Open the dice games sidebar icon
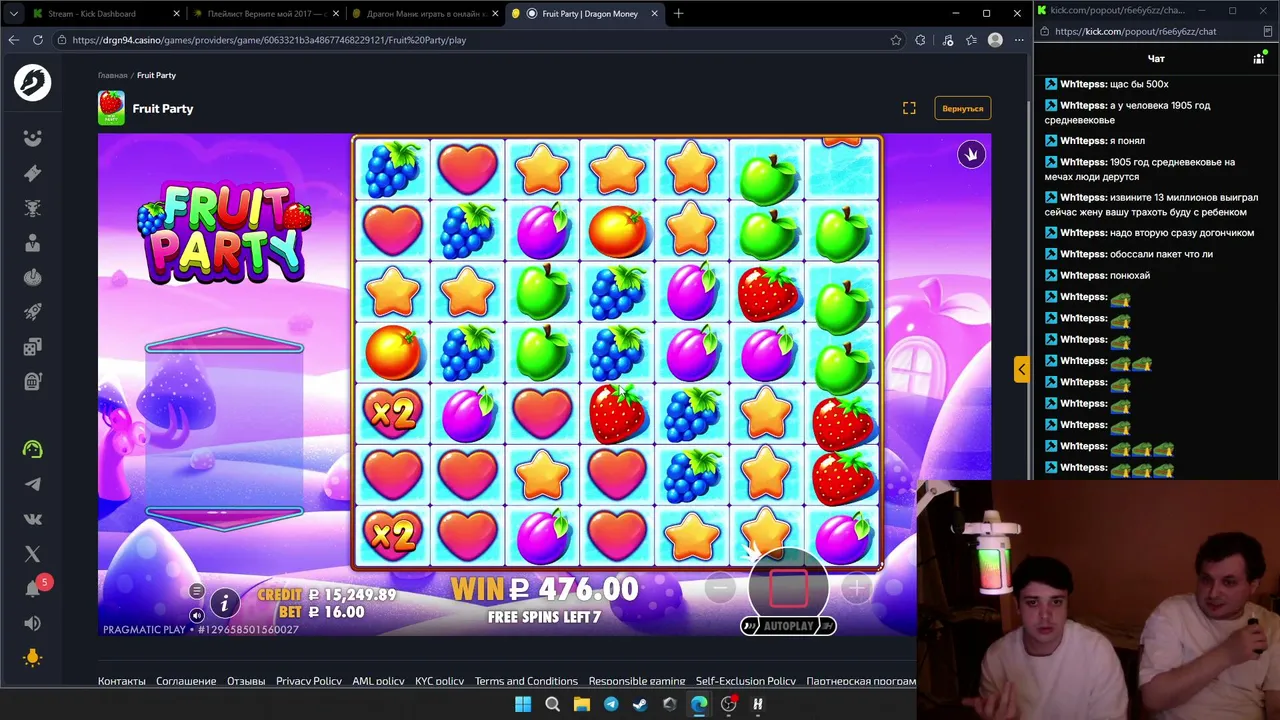The height and width of the screenshot is (720, 1280). pos(32,347)
